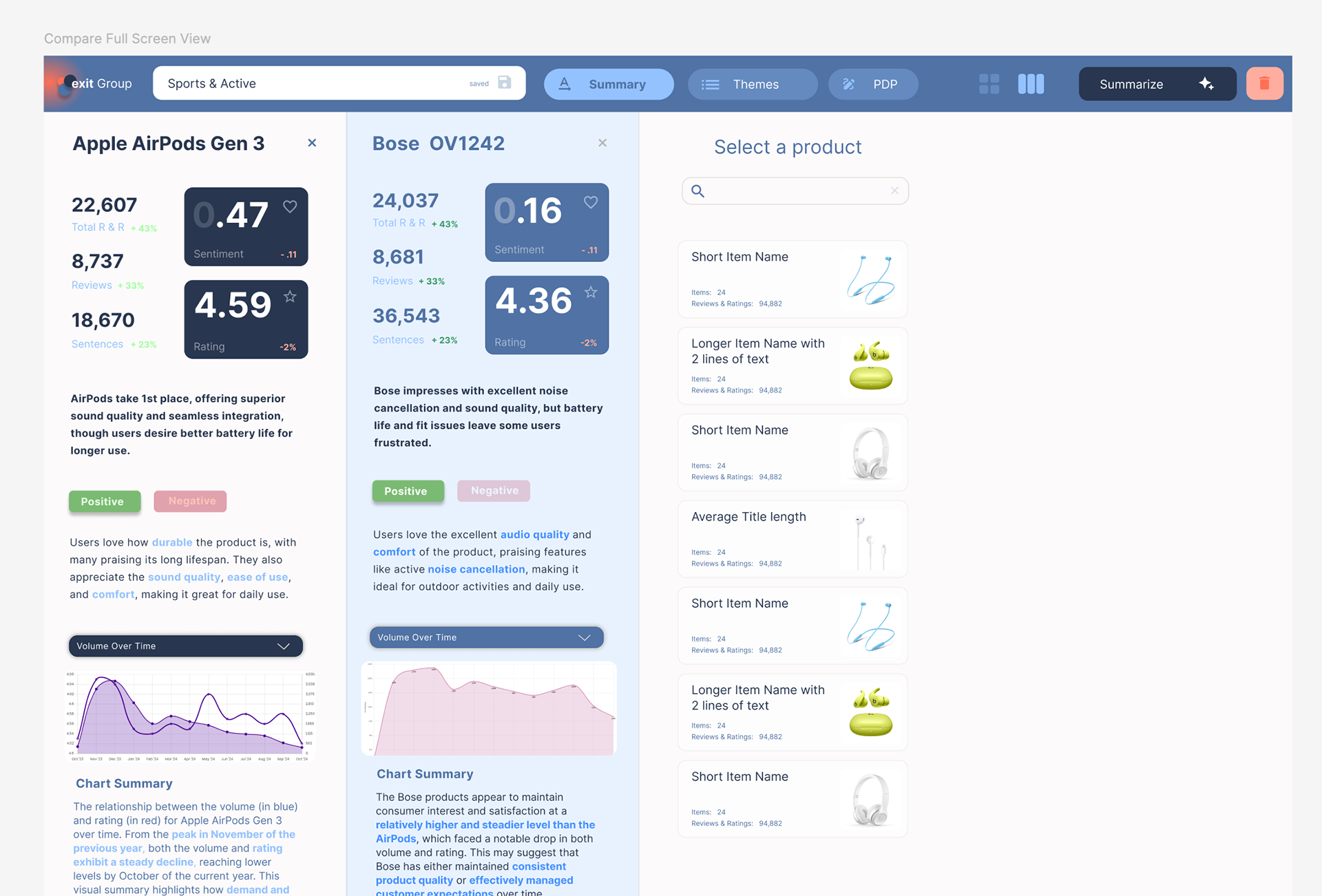Click the 24,037 Total R & R value
The width and height of the screenshot is (1322, 896).
[x=406, y=200]
